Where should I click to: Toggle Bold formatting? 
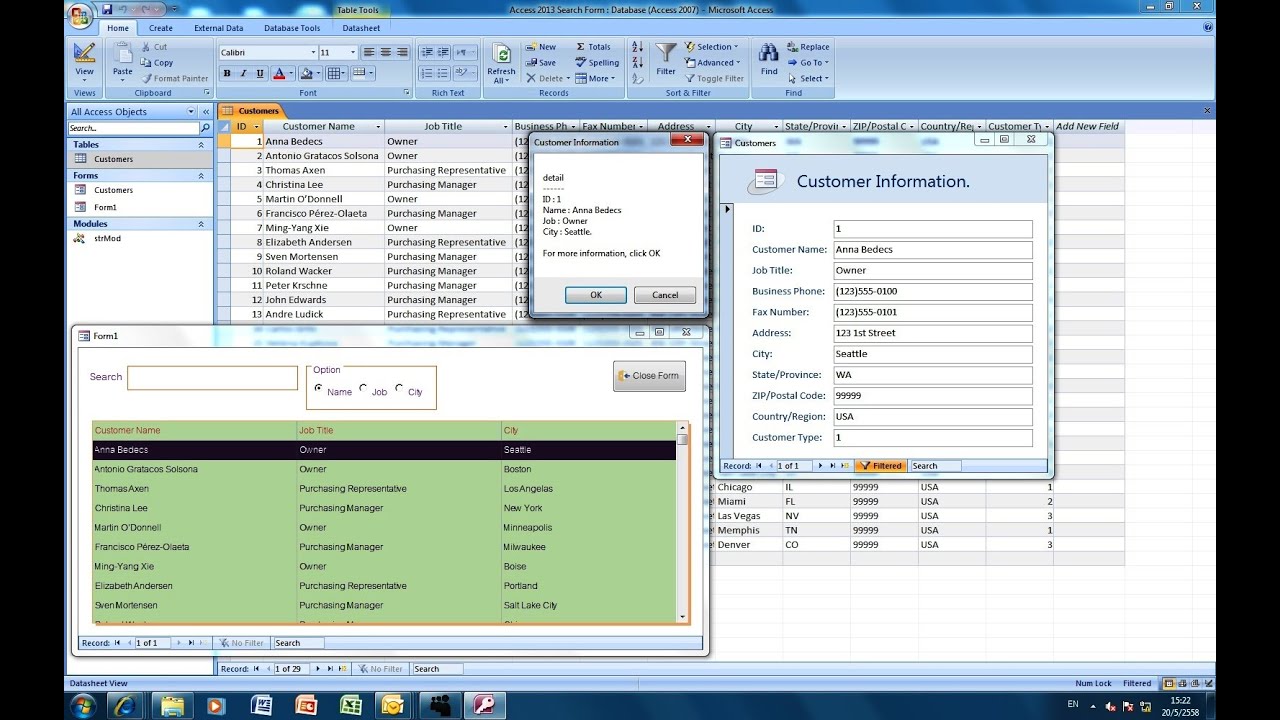coord(227,73)
